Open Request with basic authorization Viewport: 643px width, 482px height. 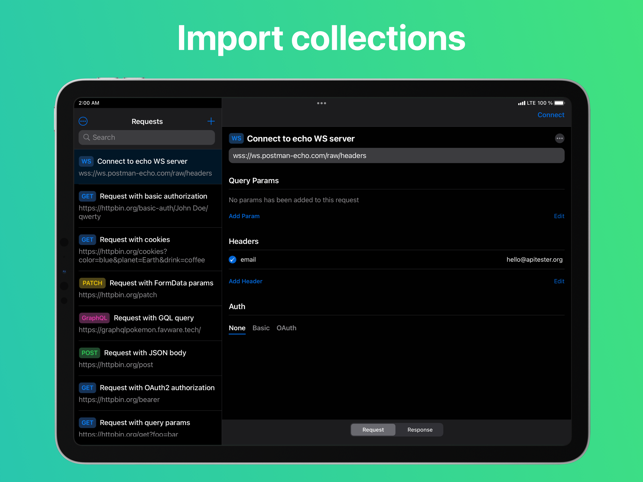pyautogui.click(x=148, y=206)
